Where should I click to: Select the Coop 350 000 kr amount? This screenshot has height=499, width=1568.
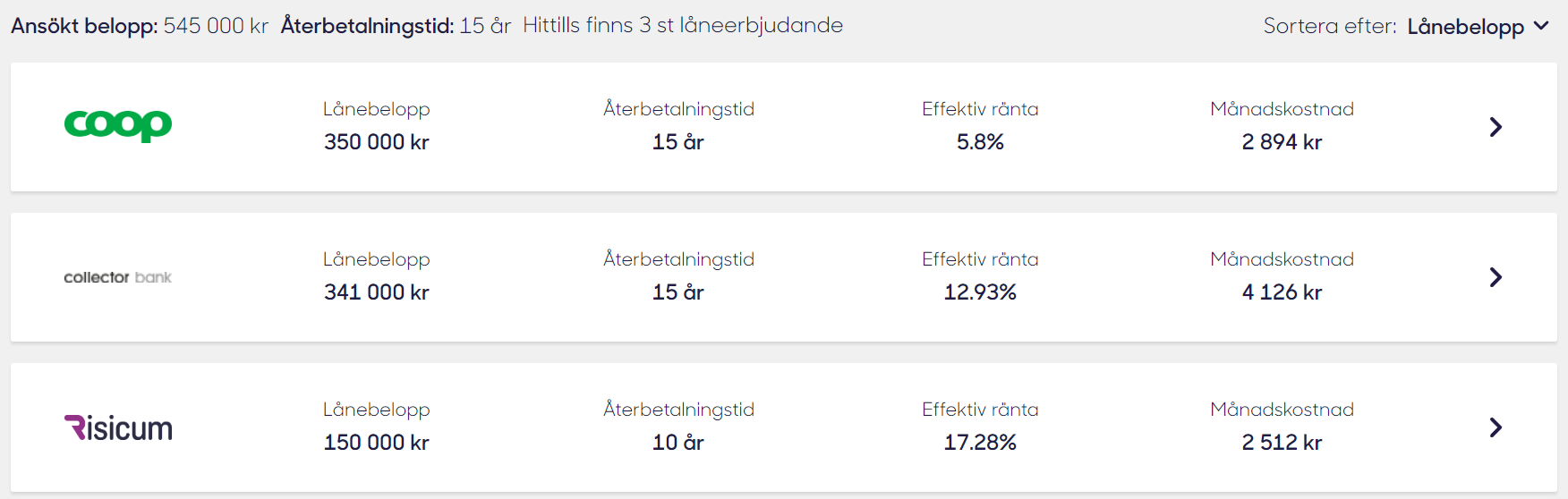(x=376, y=142)
